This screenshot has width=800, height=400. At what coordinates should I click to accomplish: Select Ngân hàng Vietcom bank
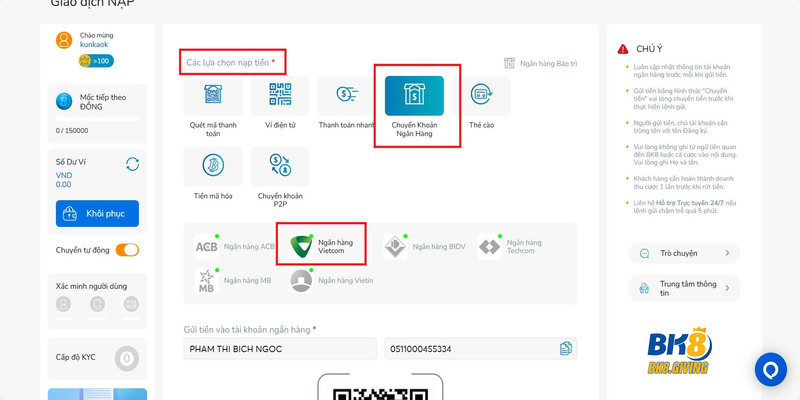[x=321, y=247]
